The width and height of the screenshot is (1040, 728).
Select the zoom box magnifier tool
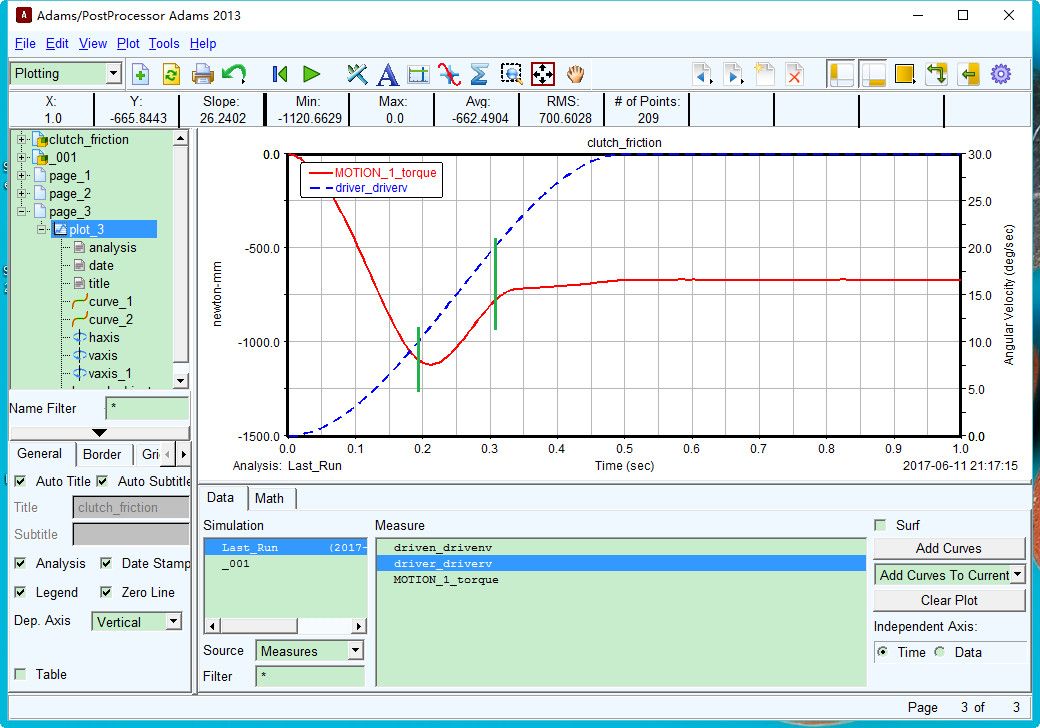click(511, 74)
